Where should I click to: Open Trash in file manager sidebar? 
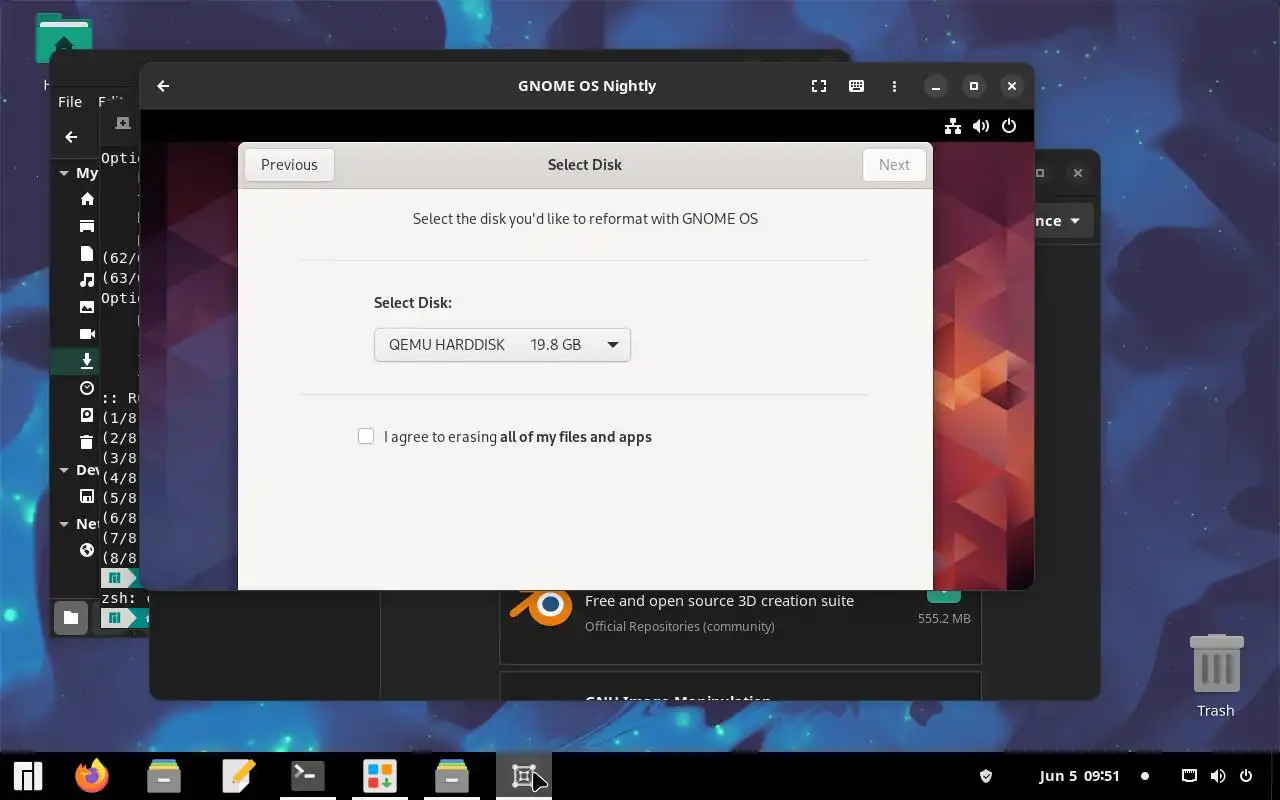(x=87, y=442)
